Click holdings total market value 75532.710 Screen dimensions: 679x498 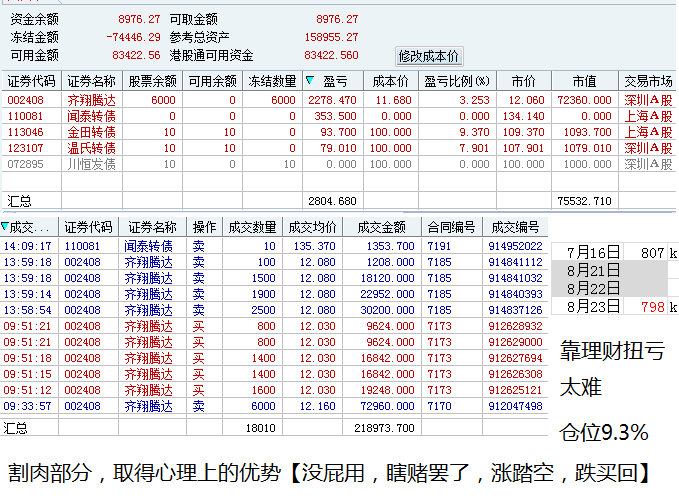pos(585,201)
